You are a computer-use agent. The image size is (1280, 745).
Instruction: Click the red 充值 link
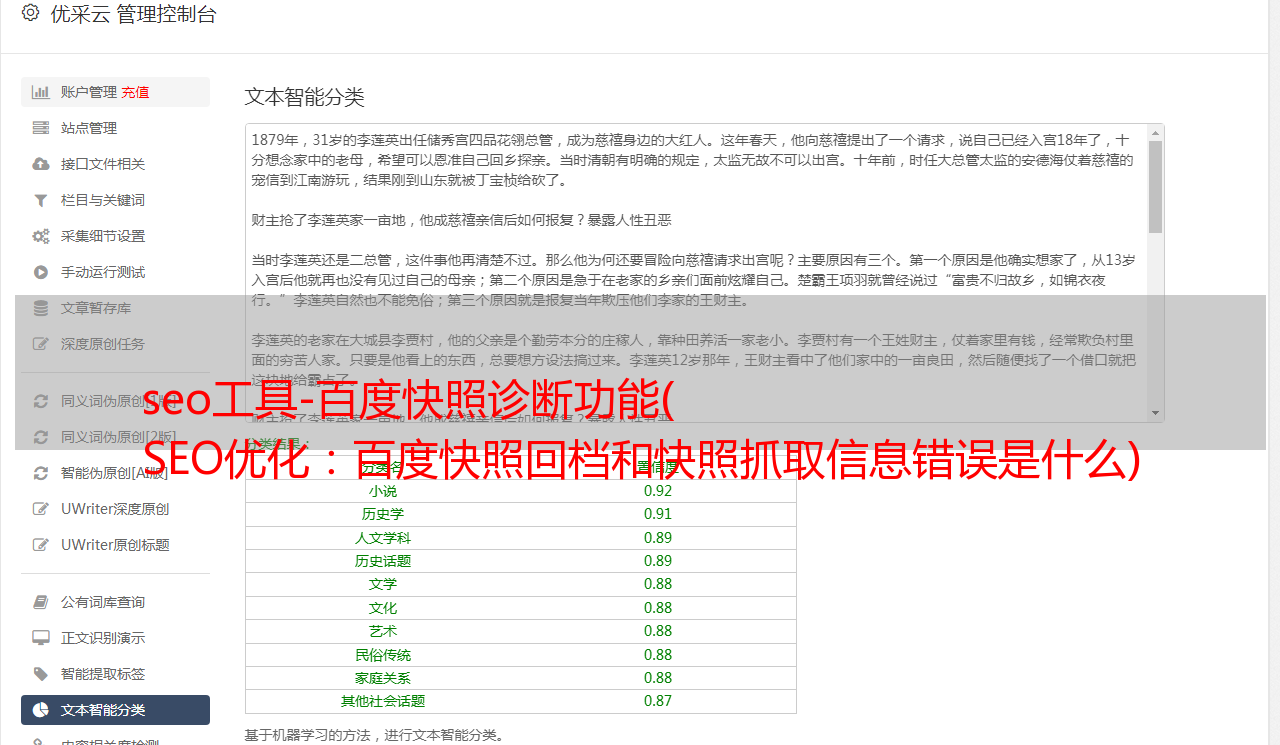click(135, 92)
